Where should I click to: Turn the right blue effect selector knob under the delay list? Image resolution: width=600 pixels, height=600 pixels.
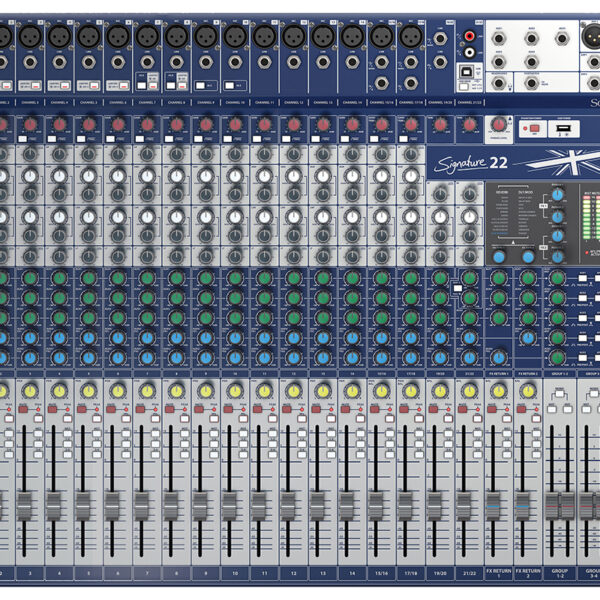tap(528, 257)
